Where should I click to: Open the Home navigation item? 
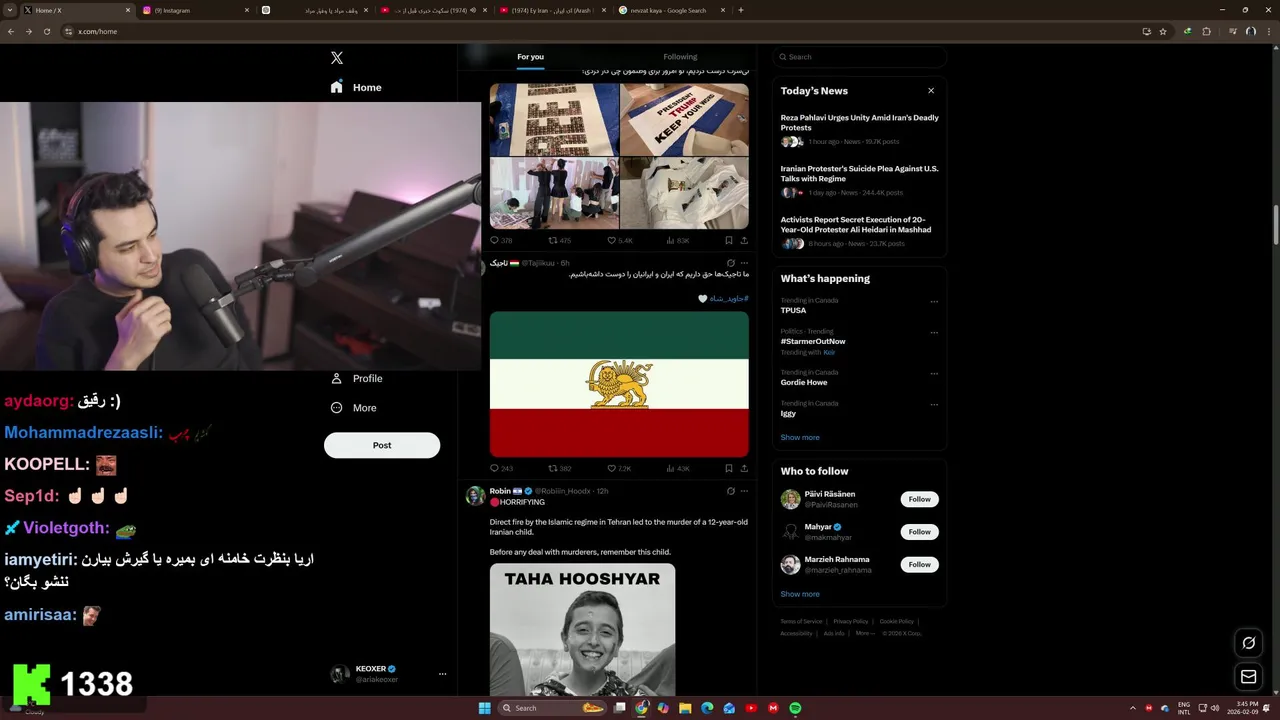(x=356, y=87)
